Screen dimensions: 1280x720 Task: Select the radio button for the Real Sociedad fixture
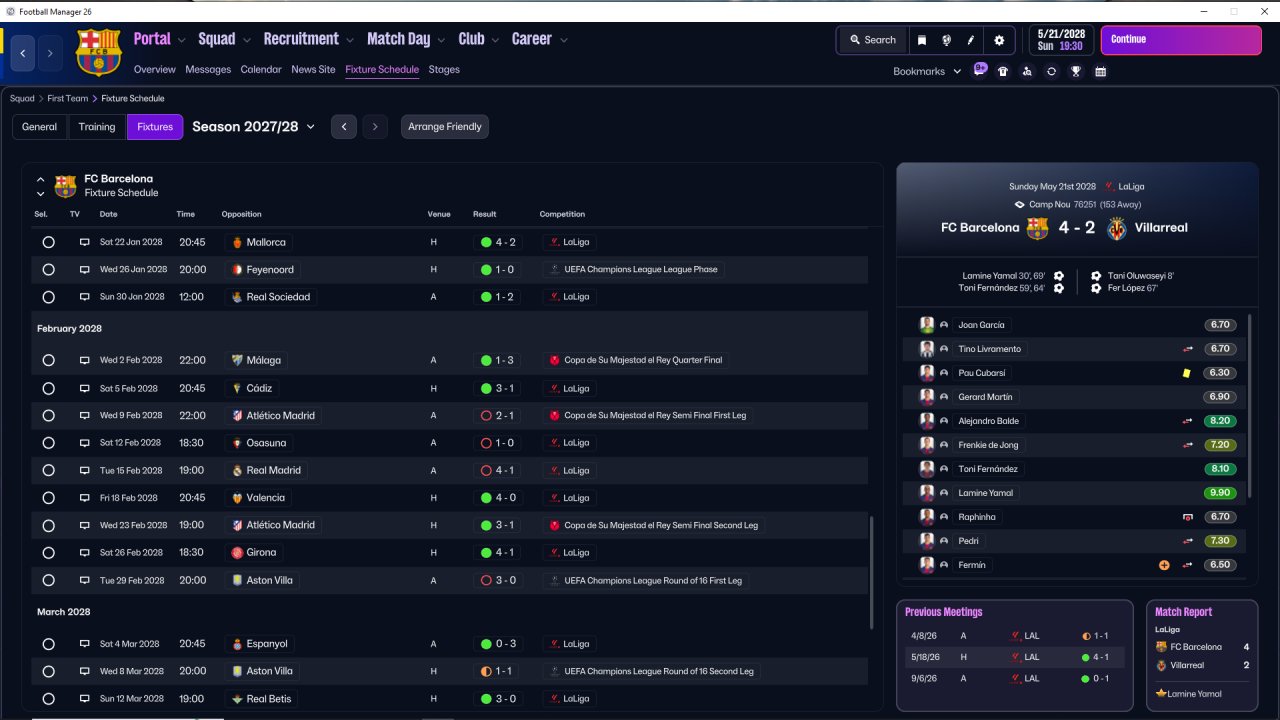click(48, 297)
